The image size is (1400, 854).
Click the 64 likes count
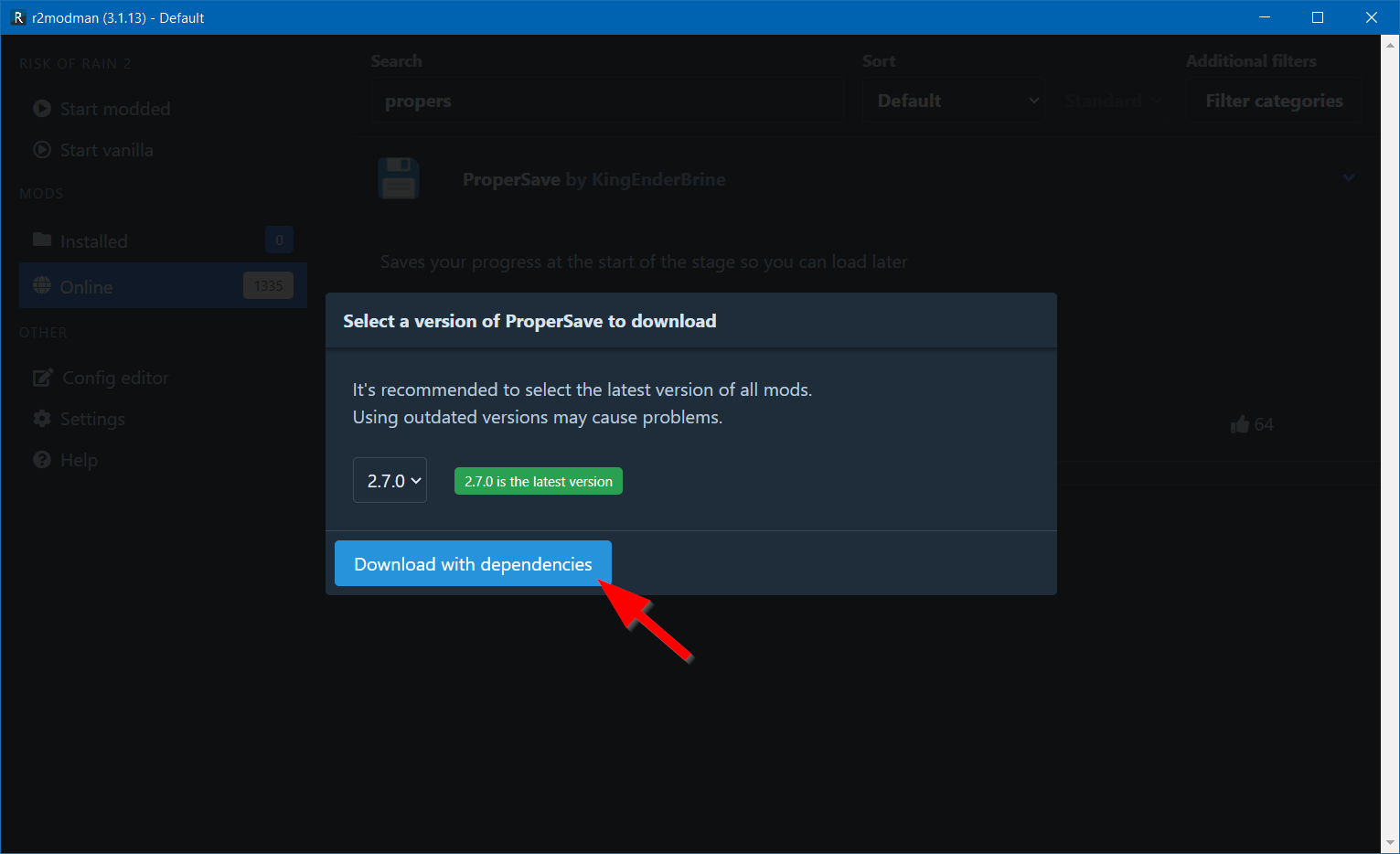pos(1264,424)
